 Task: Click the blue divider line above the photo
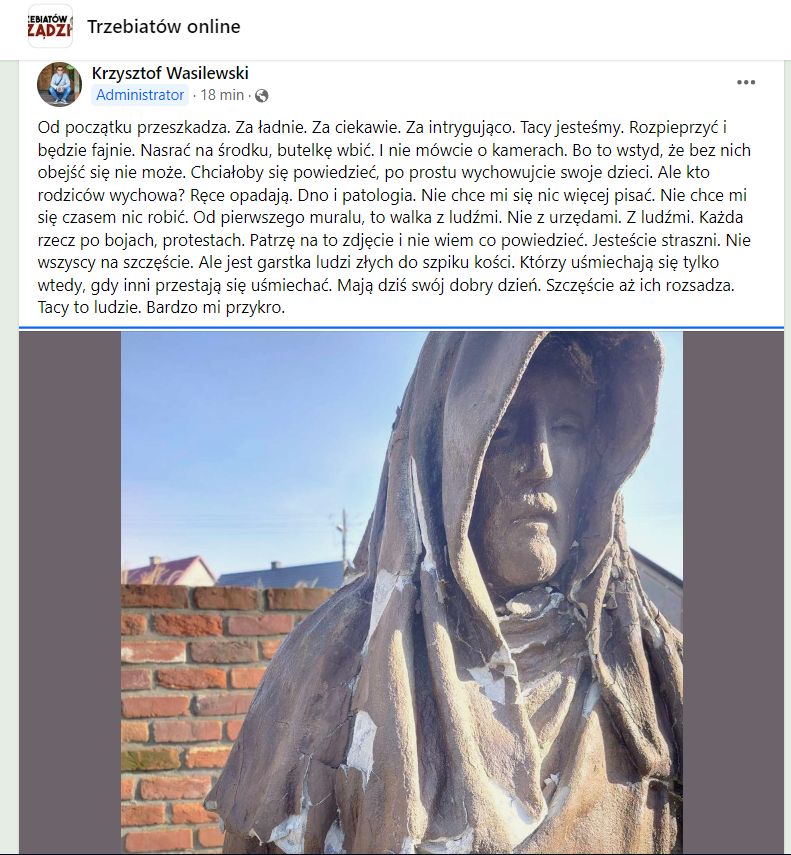[404, 328]
